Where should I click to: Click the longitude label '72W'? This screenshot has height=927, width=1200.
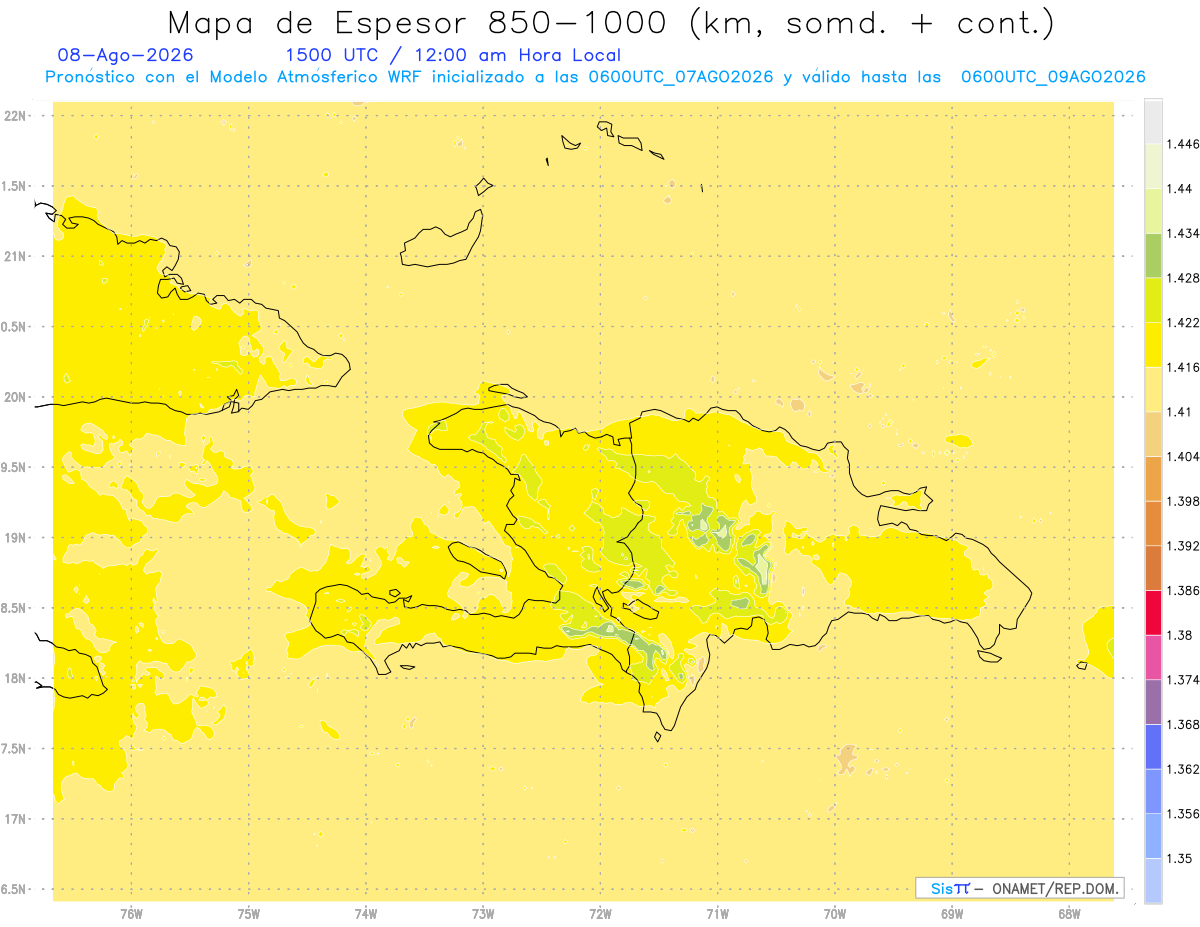pyautogui.click(x=600, y=914)
